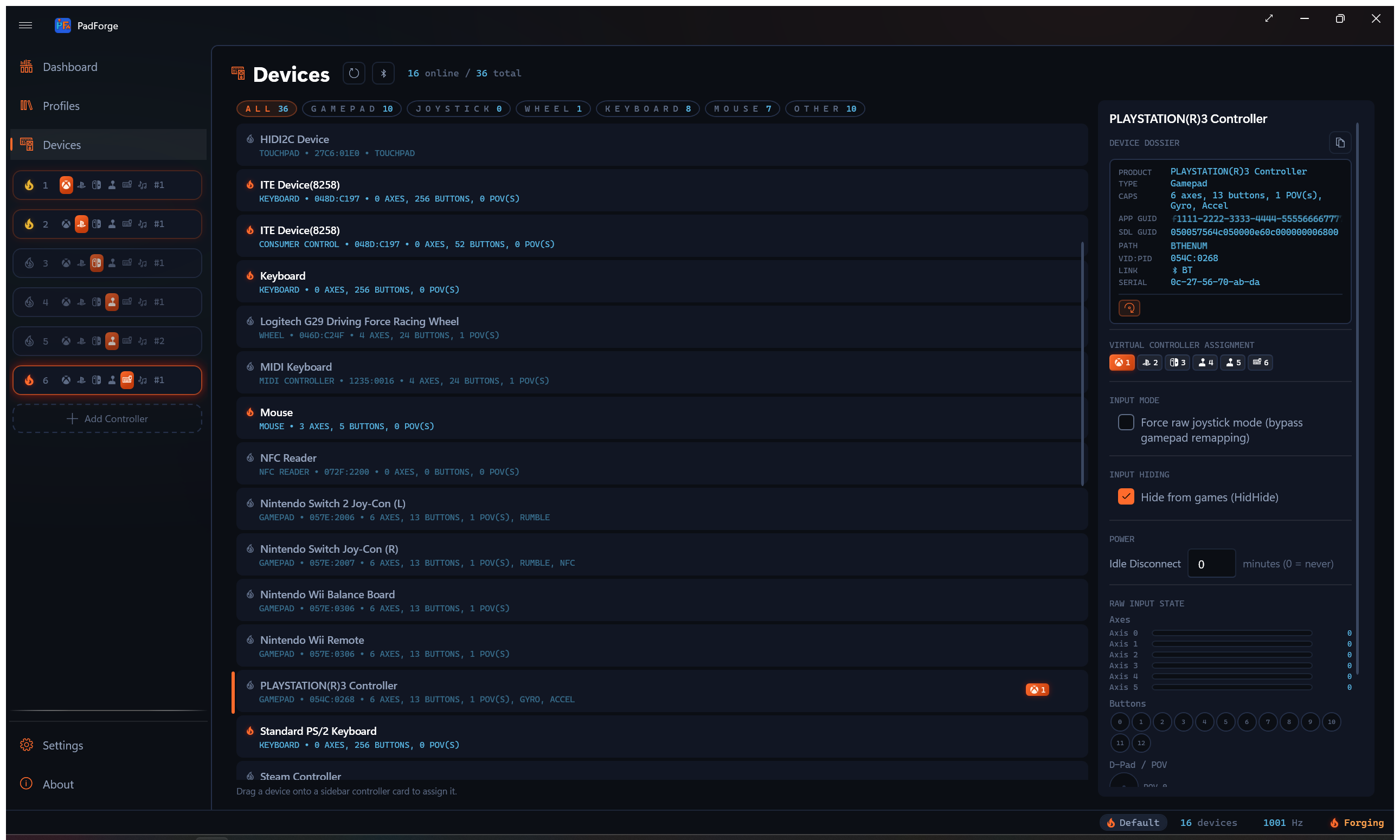Viewport: 1400px width, 840px height.
Task: Select Xbox type icon on controller card 4
Action: (66, 302)
